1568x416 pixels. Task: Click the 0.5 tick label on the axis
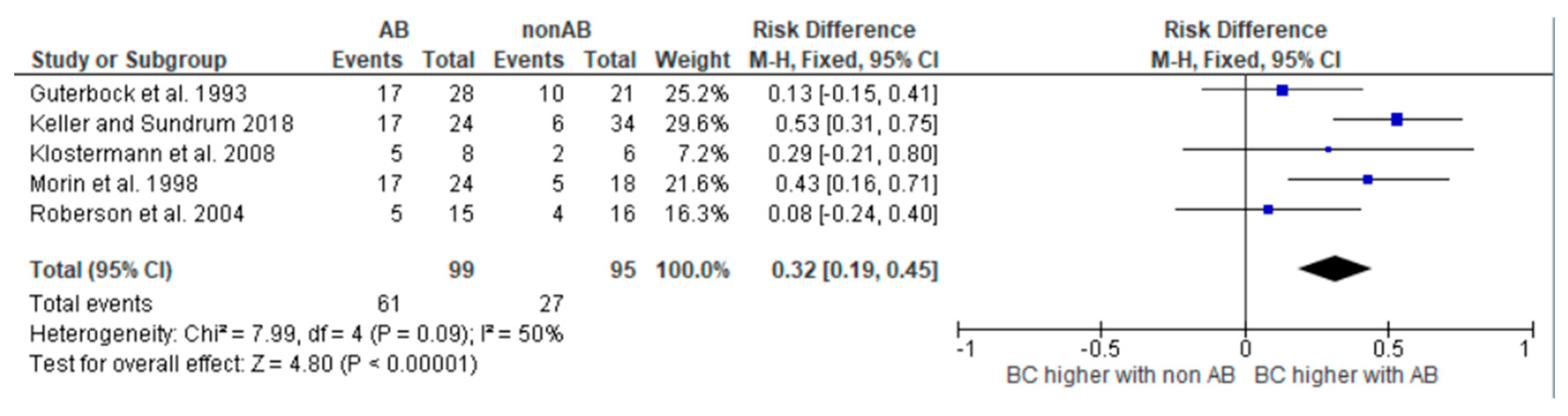click(1388, 349)
